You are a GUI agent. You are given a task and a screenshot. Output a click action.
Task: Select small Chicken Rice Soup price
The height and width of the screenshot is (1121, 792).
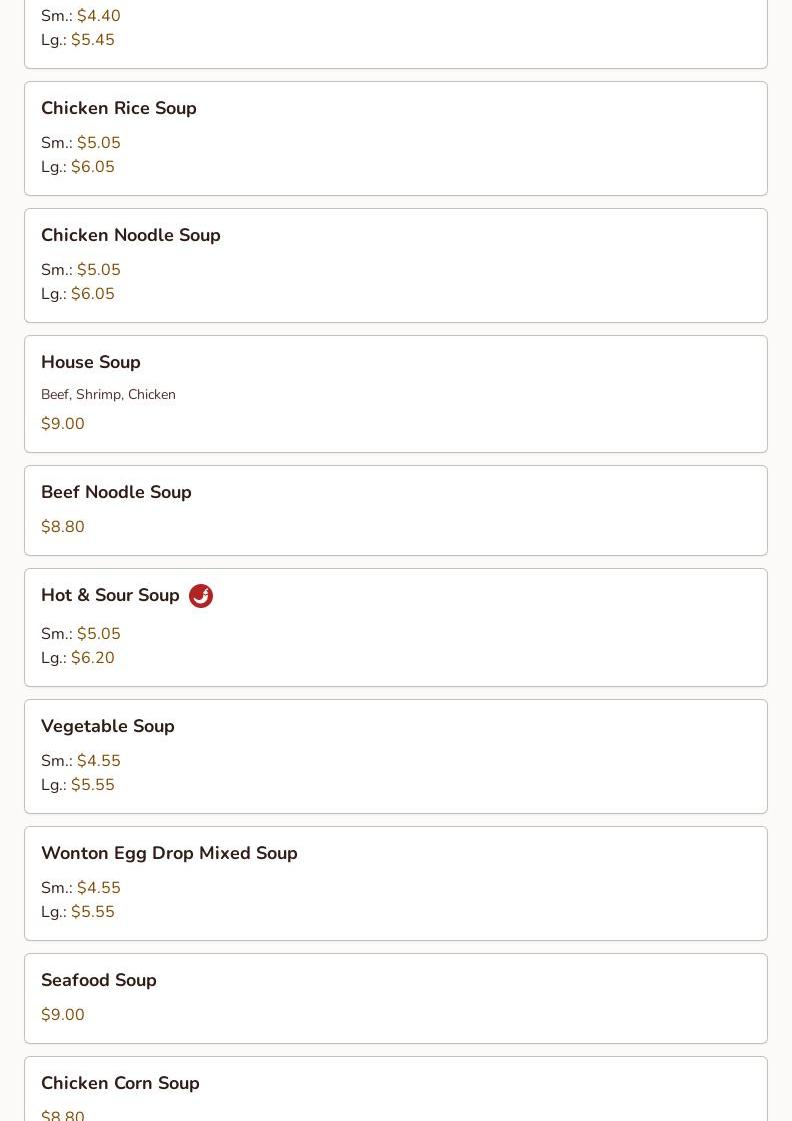click(x=99, y=142)
